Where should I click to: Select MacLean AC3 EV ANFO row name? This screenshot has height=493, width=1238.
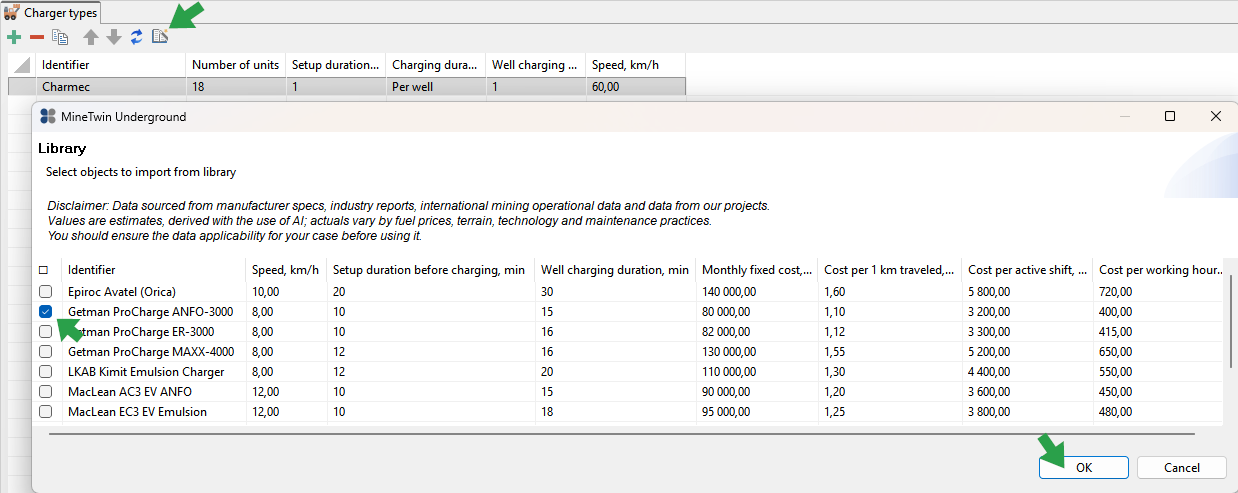[130, 392]
